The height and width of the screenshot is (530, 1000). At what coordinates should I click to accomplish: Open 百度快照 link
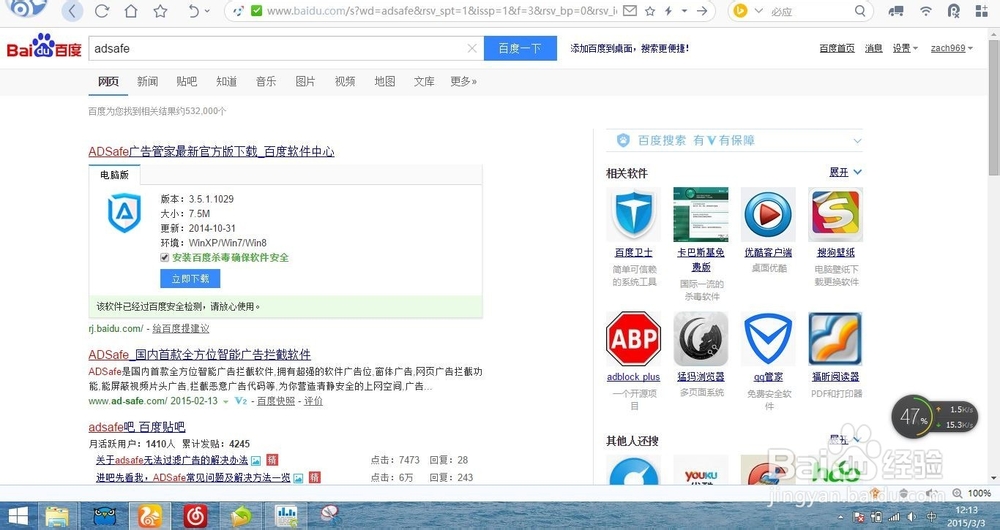pyautogui.click(x=276, y=401)
